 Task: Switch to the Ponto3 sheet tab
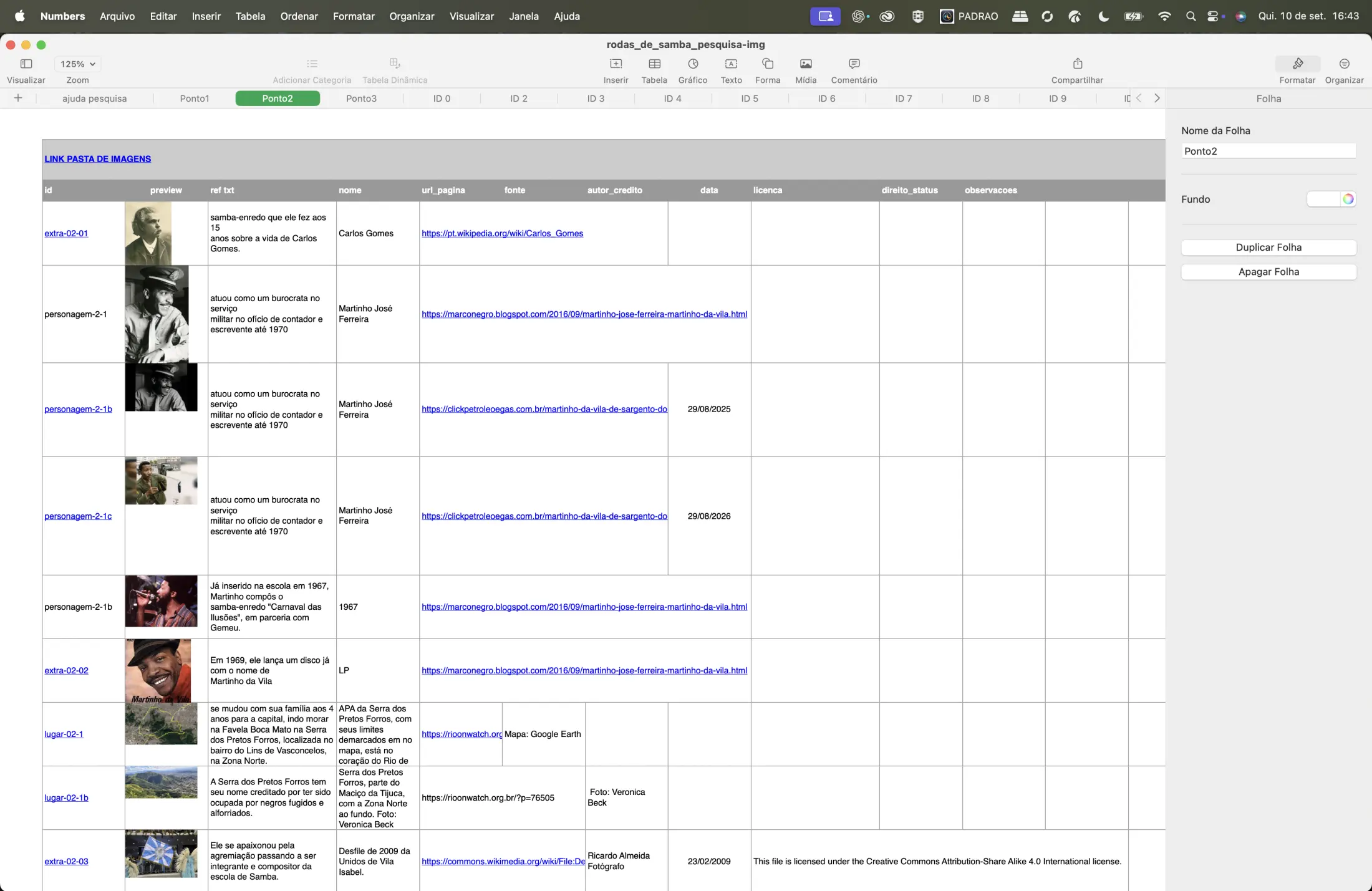pyautogui.click(x=361, y=99)
